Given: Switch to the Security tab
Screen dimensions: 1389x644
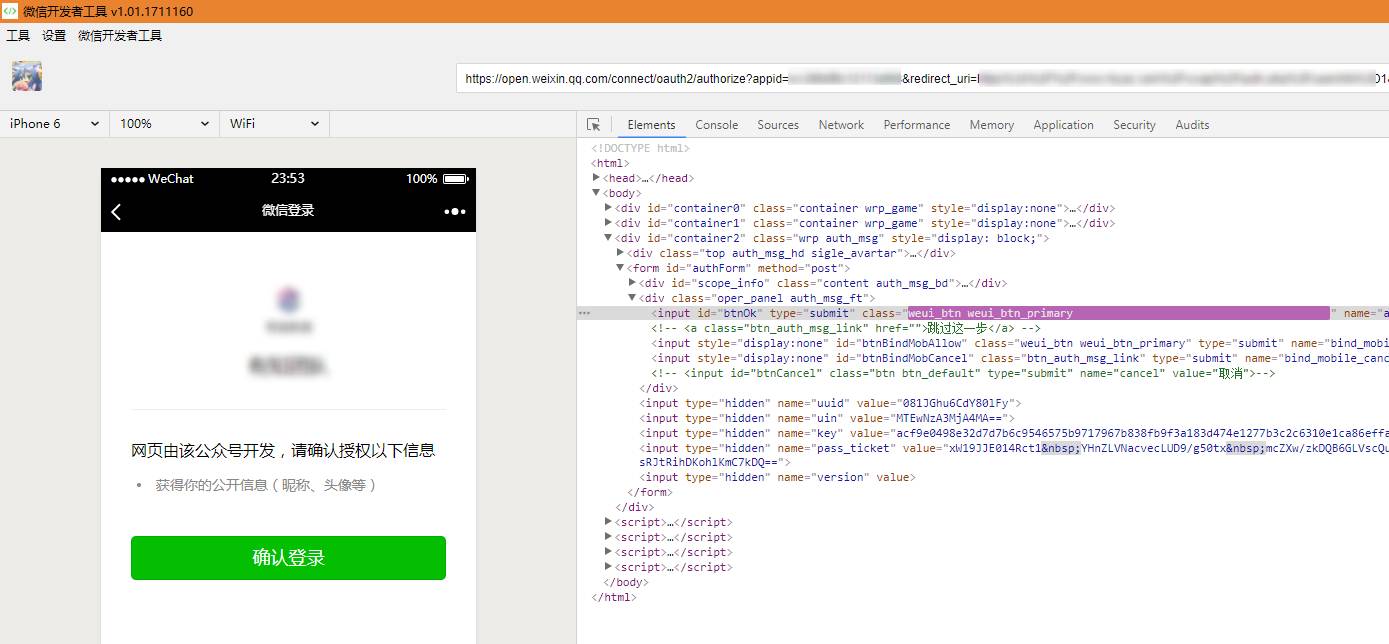Looking at the screenshot, I should click(1135, 125).
